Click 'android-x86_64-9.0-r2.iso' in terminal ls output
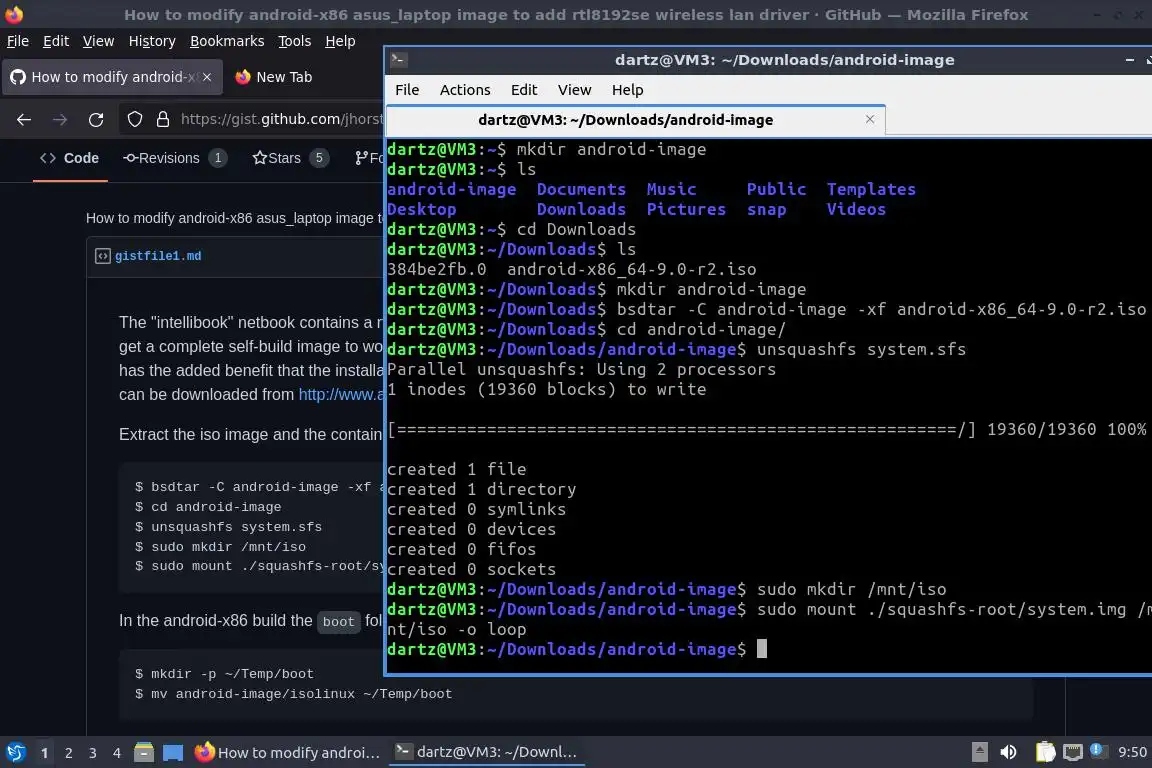This screenshot has height=768, width=1152. [631, 270]
